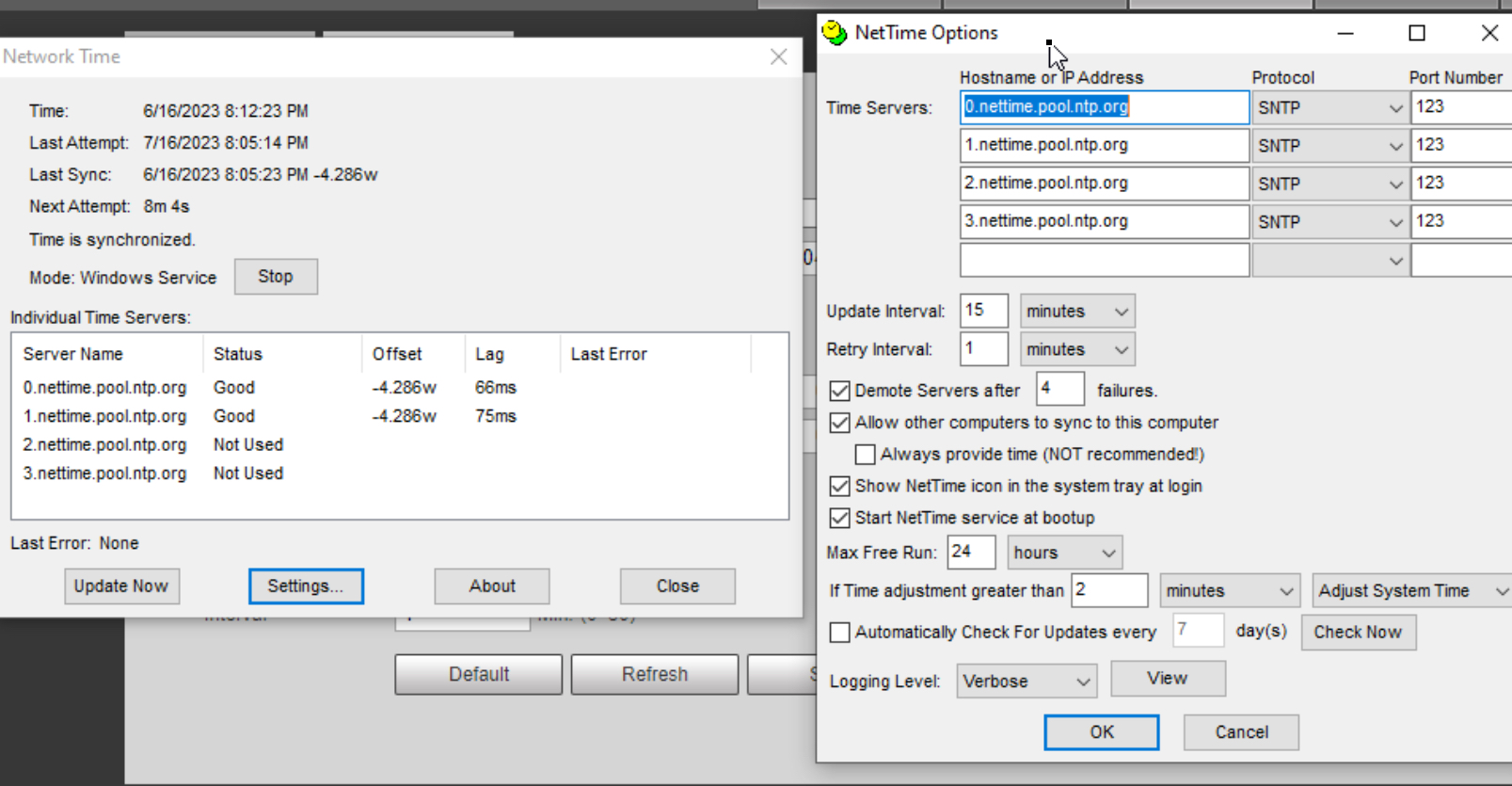The width and height of the screenshot is (1512, 786).
Task: Enable Automatically Check For Updates checkbox
Action: (x=839, y=633)
